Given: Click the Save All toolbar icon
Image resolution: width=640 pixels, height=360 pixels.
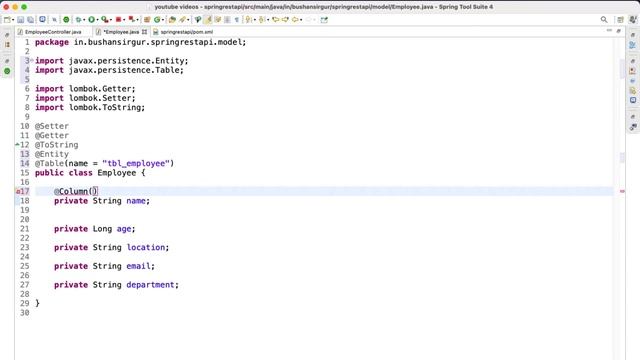Looking at the screenshot, I should coord(31,20).
